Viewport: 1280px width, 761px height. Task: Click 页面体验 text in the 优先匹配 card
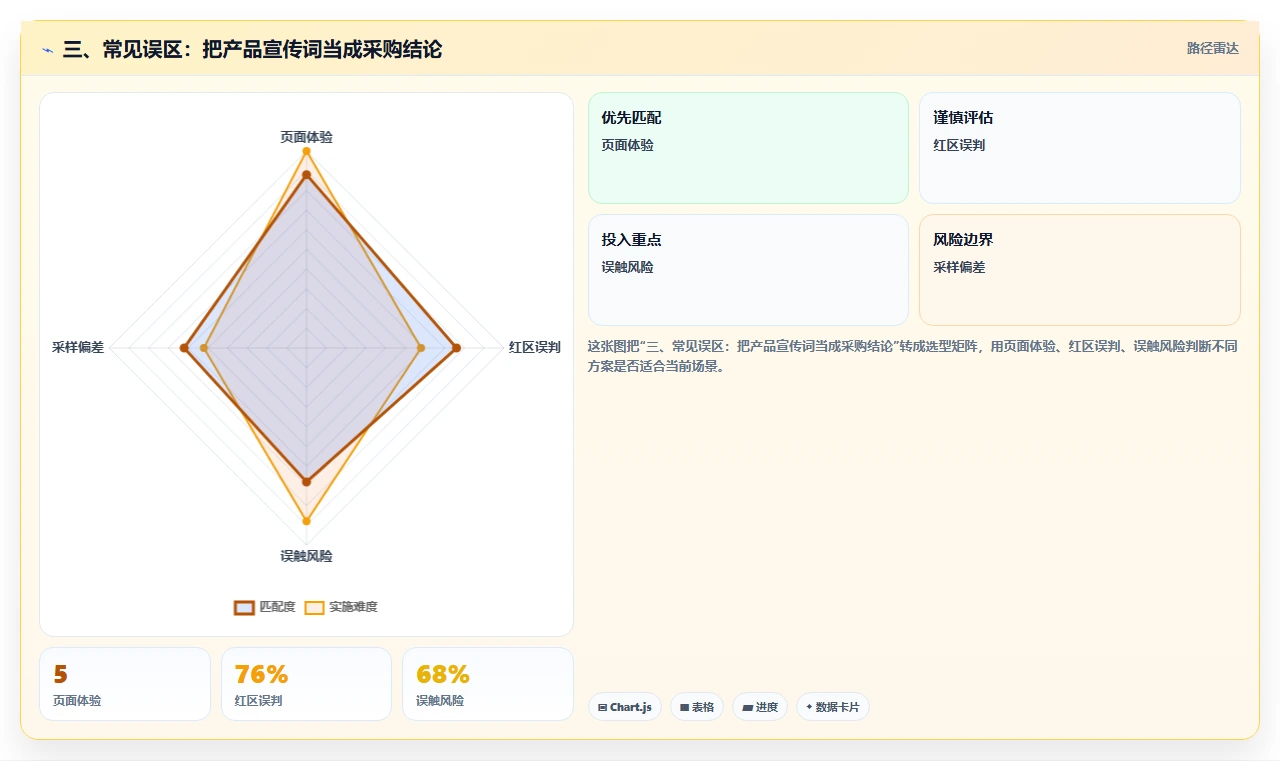click(x=627, y=145)
